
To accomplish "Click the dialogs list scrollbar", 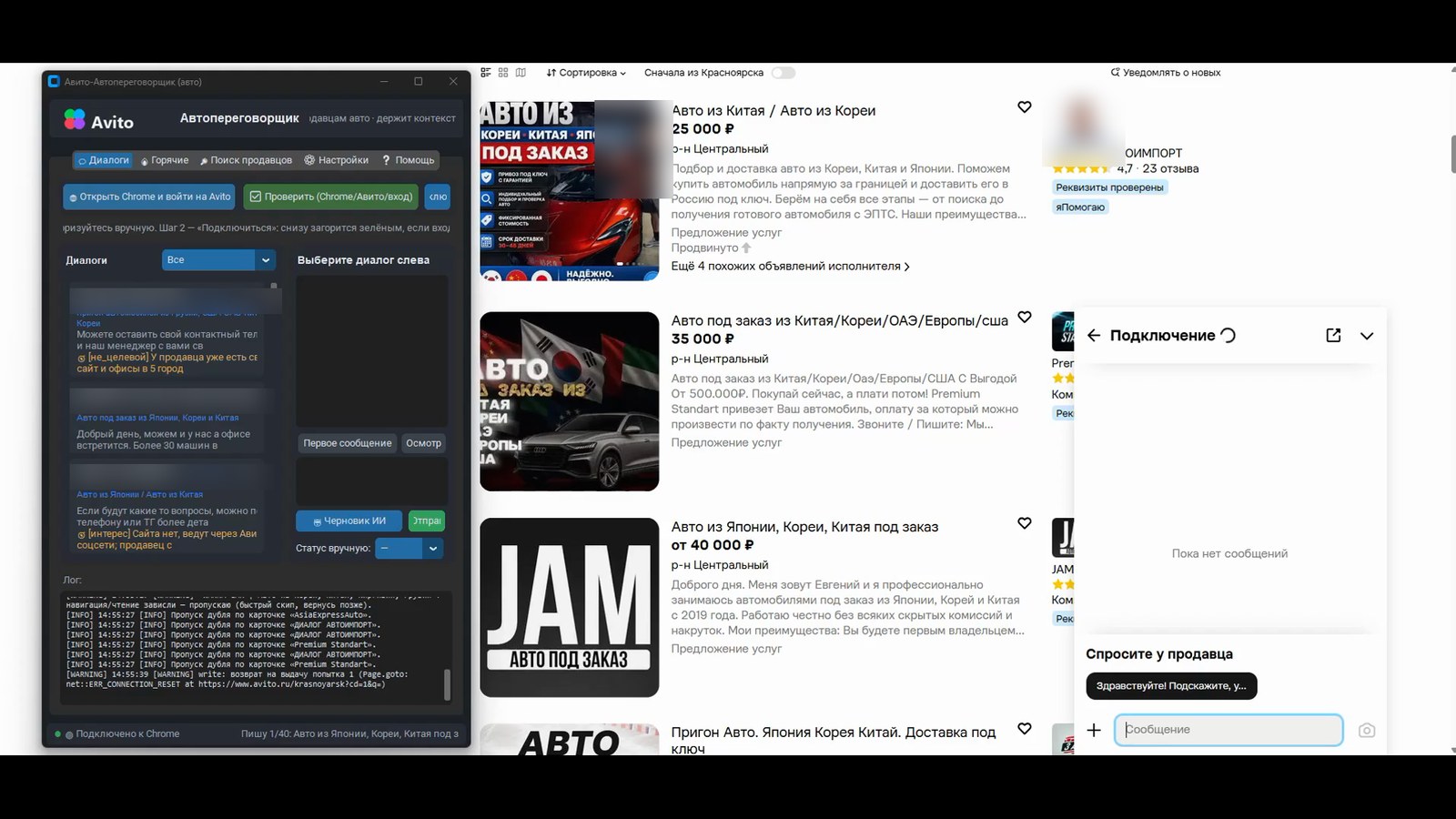I will click(274, 287).
